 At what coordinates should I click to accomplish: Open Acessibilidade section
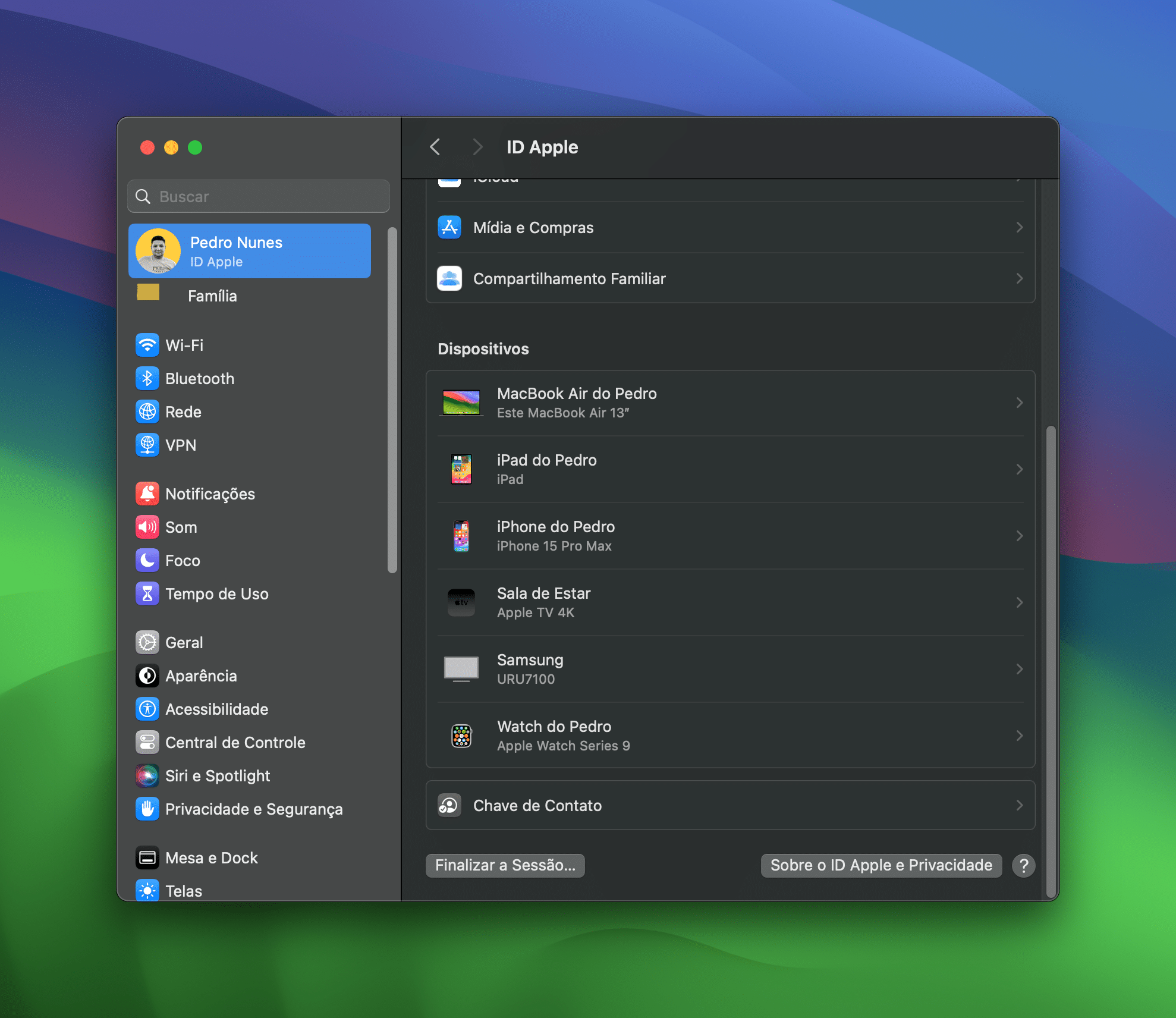250,709
